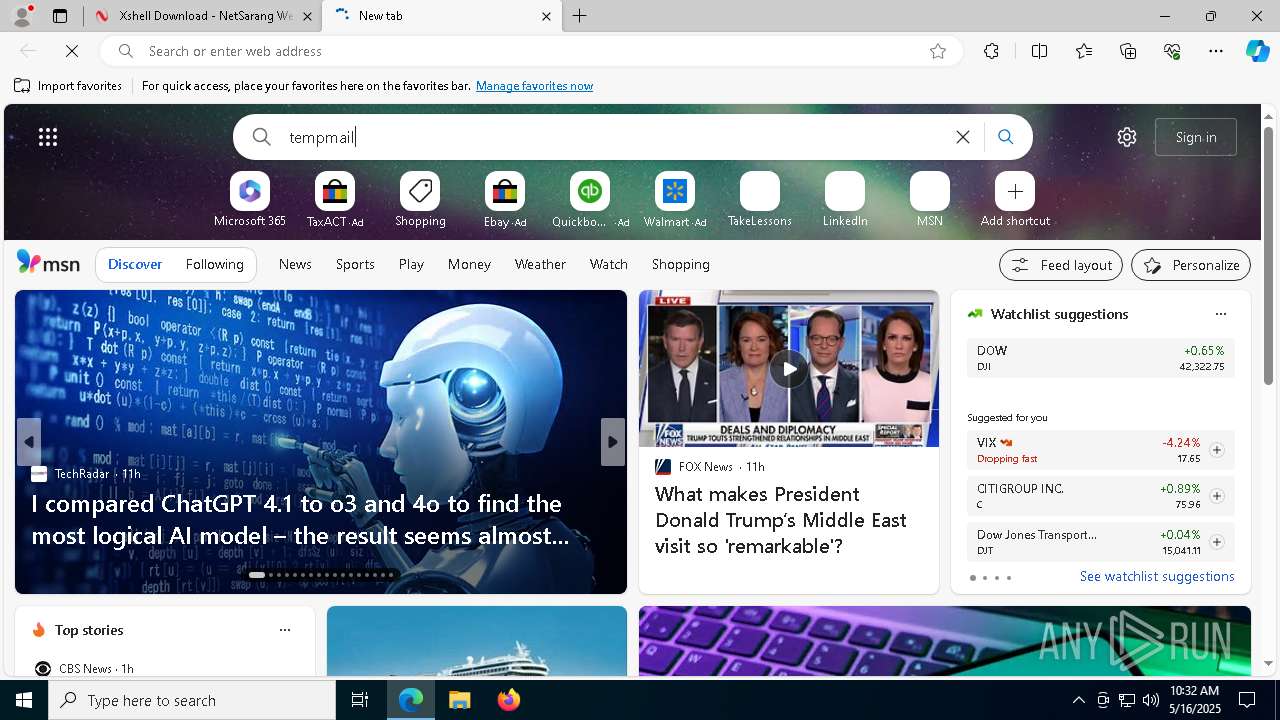Viewport: 1280px width, 720px height.
Task: Launch Firefox from the taskbar
Action: click(x=509, y=700)
